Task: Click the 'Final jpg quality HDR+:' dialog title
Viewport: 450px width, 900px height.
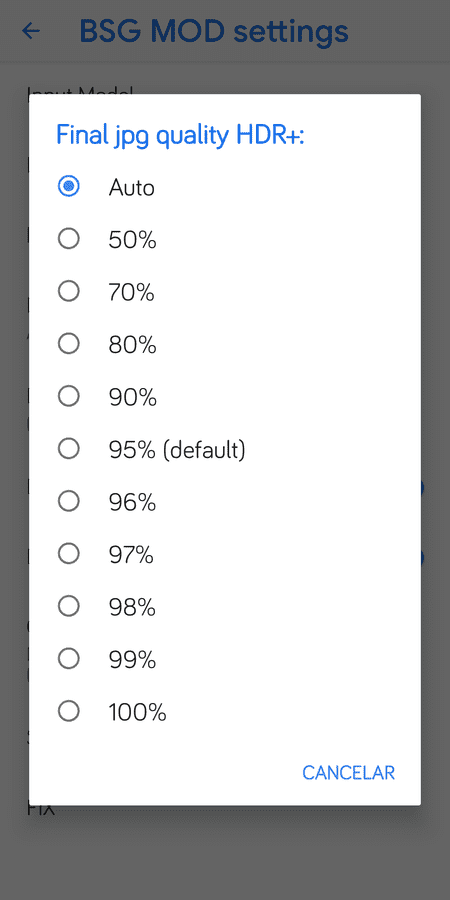Action: click(x=180, y=137)
